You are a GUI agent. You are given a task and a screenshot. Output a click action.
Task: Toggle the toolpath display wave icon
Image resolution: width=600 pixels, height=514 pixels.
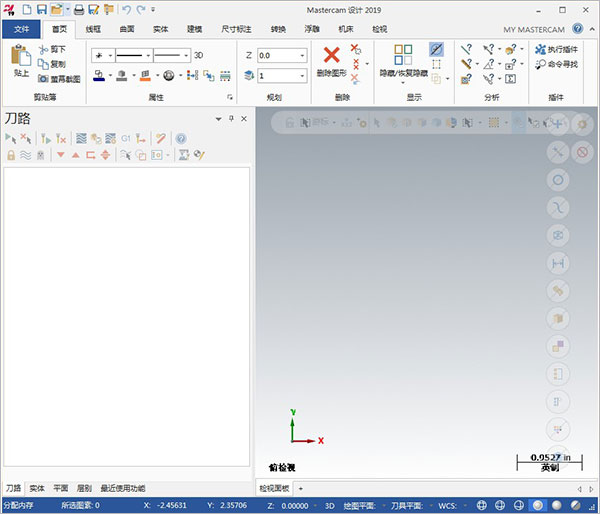coord(26,155)
